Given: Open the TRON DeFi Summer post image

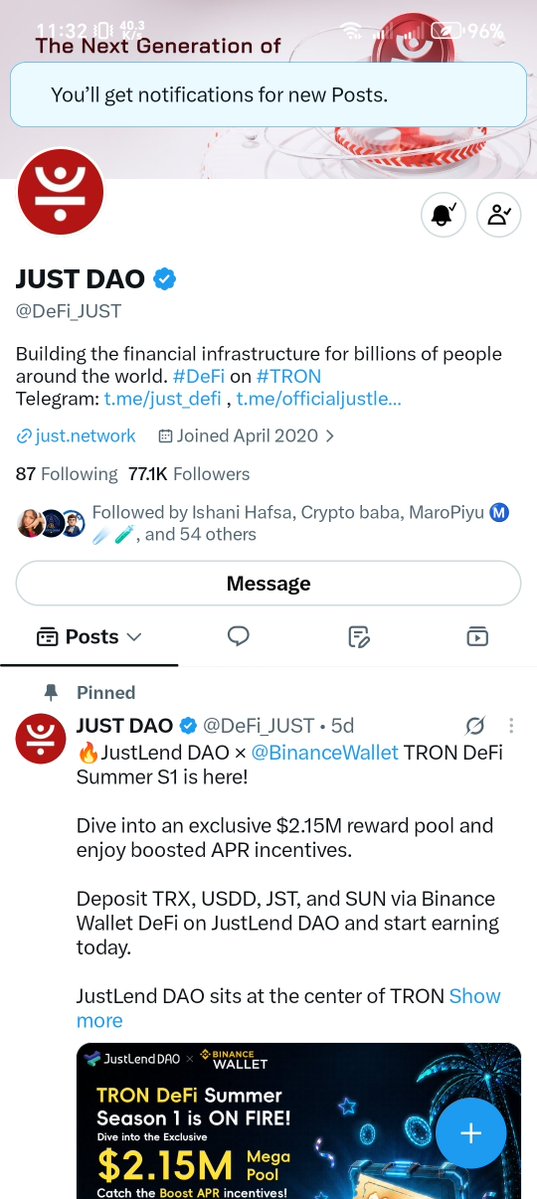Looking at the screenshot, I should click(299, 1120).
